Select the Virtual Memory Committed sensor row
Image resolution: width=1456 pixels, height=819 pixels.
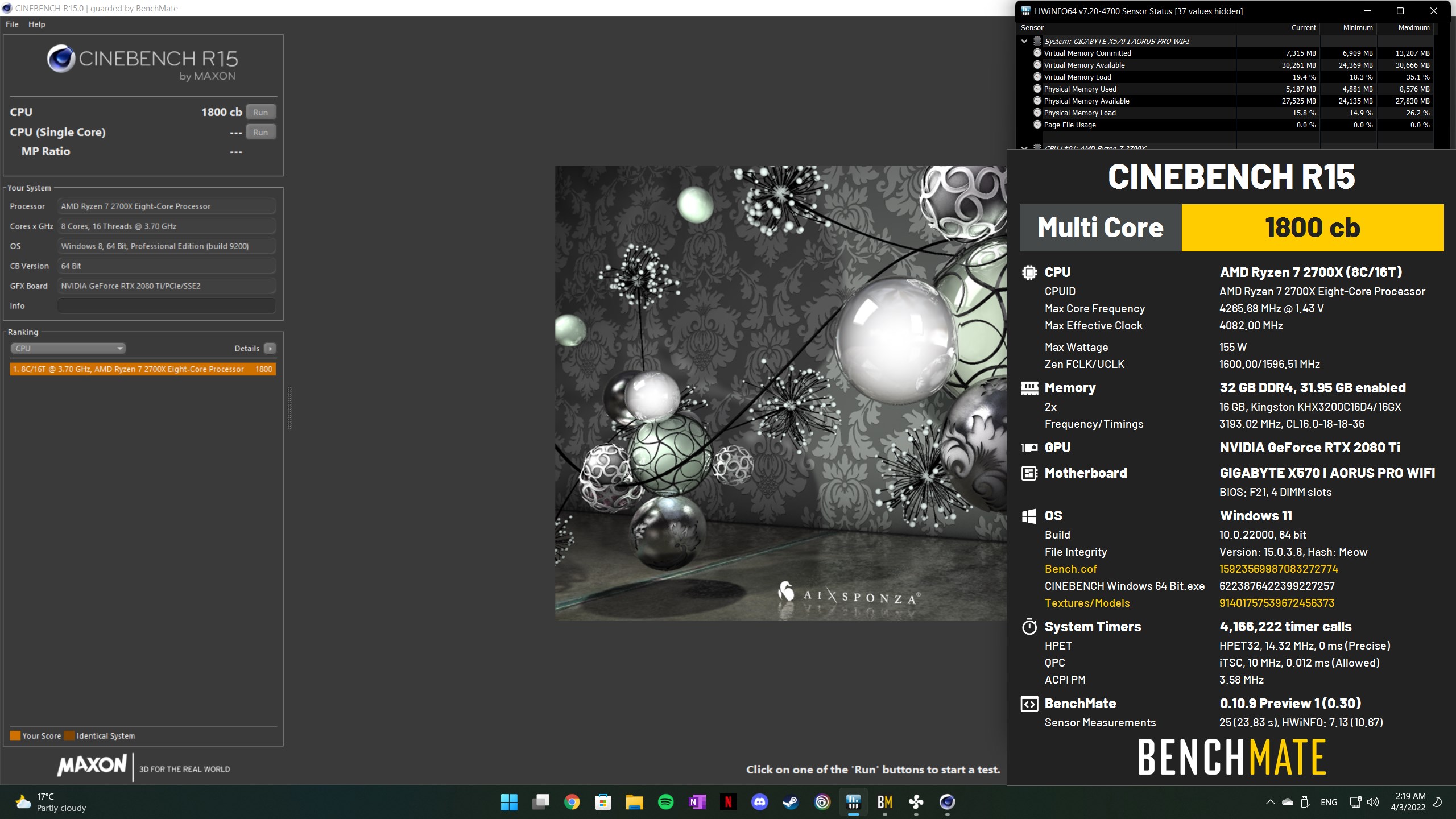pos(1224,53)
